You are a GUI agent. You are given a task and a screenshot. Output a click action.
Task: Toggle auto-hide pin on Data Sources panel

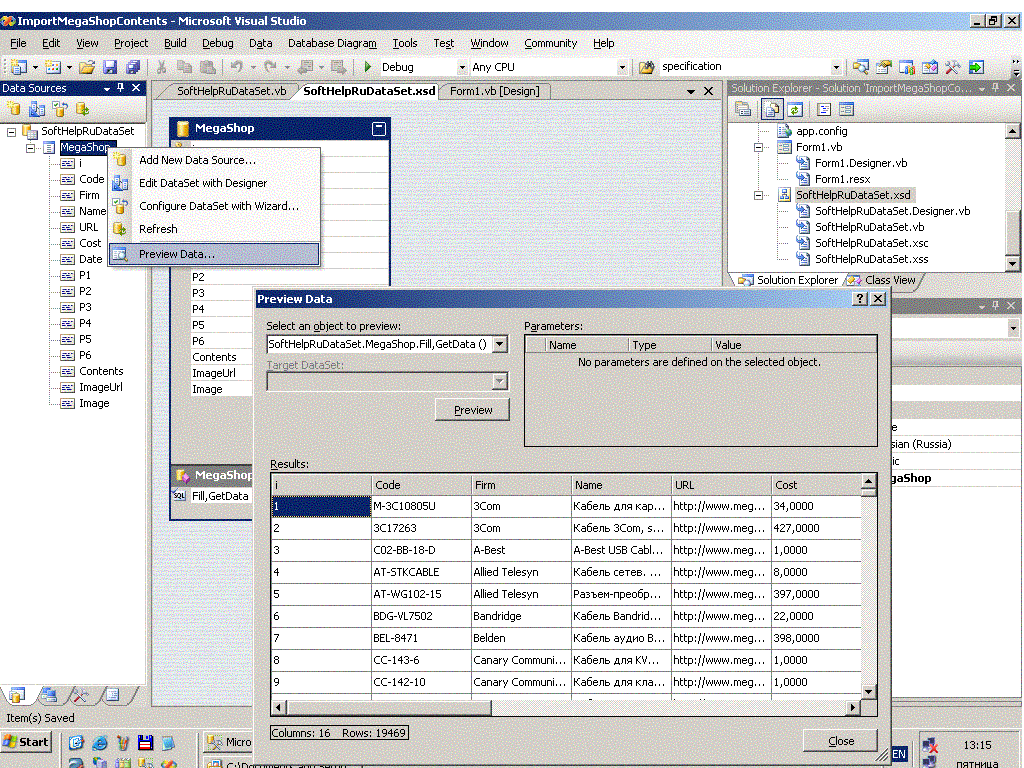click(x=120, y=88)
